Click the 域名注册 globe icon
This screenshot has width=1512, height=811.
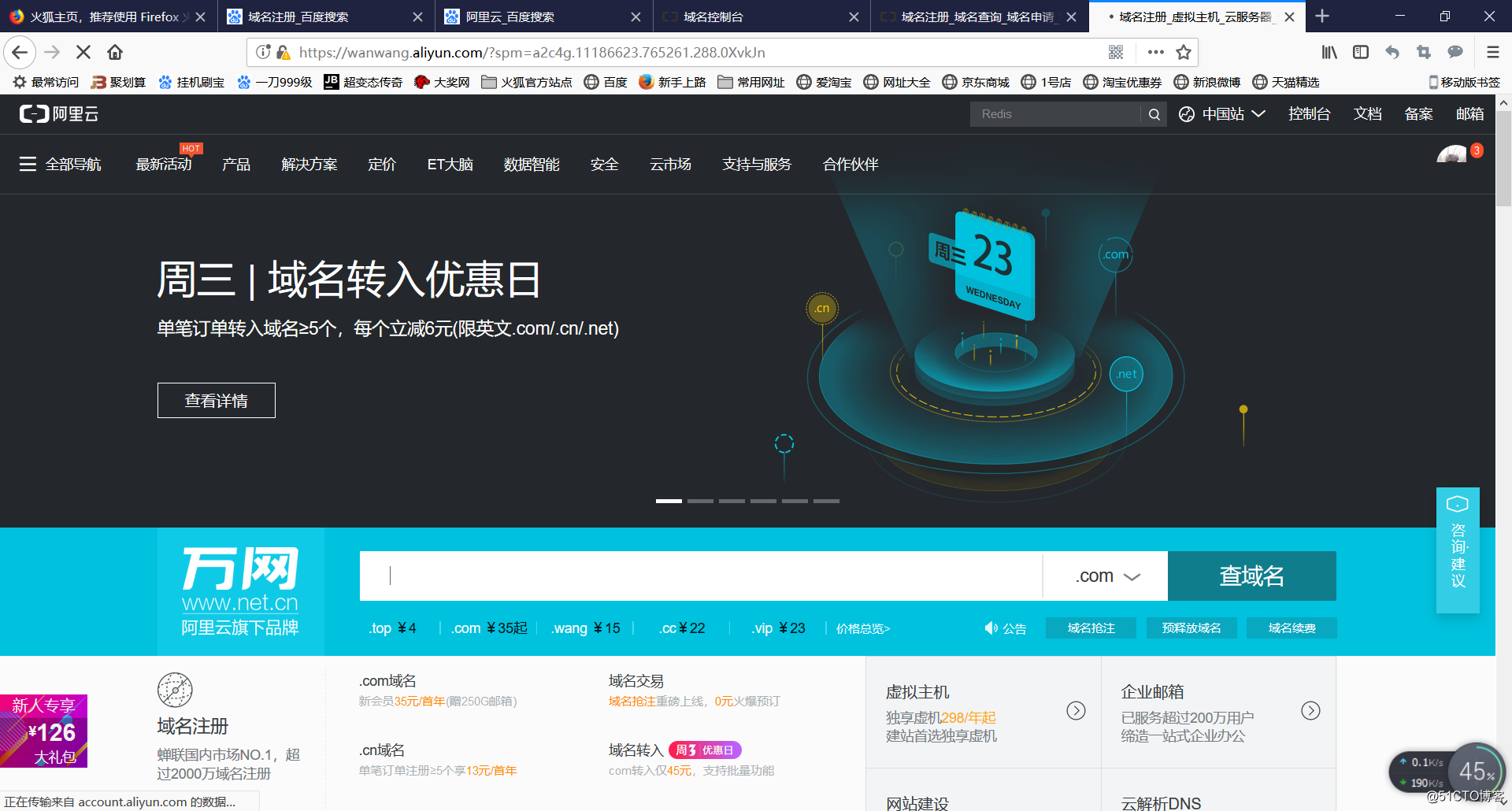pos(175,690)
